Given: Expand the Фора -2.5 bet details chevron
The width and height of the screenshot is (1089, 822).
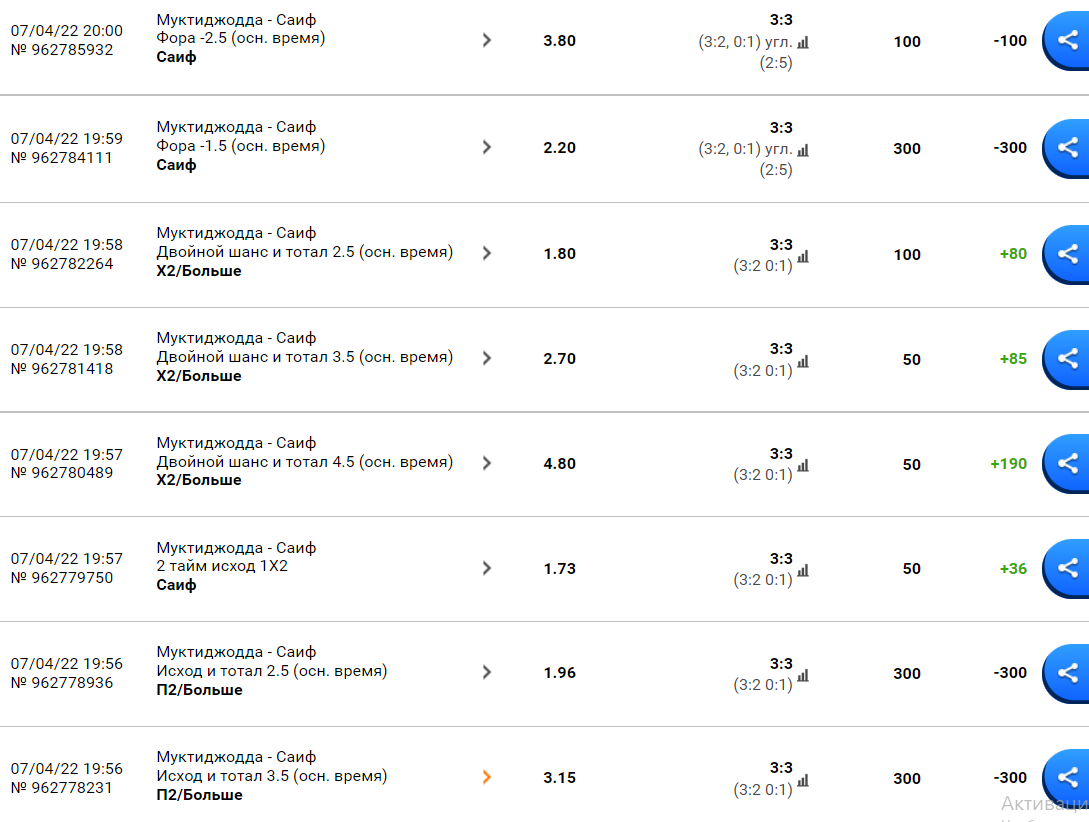Looking at the screenshot, I should (487, 40).
